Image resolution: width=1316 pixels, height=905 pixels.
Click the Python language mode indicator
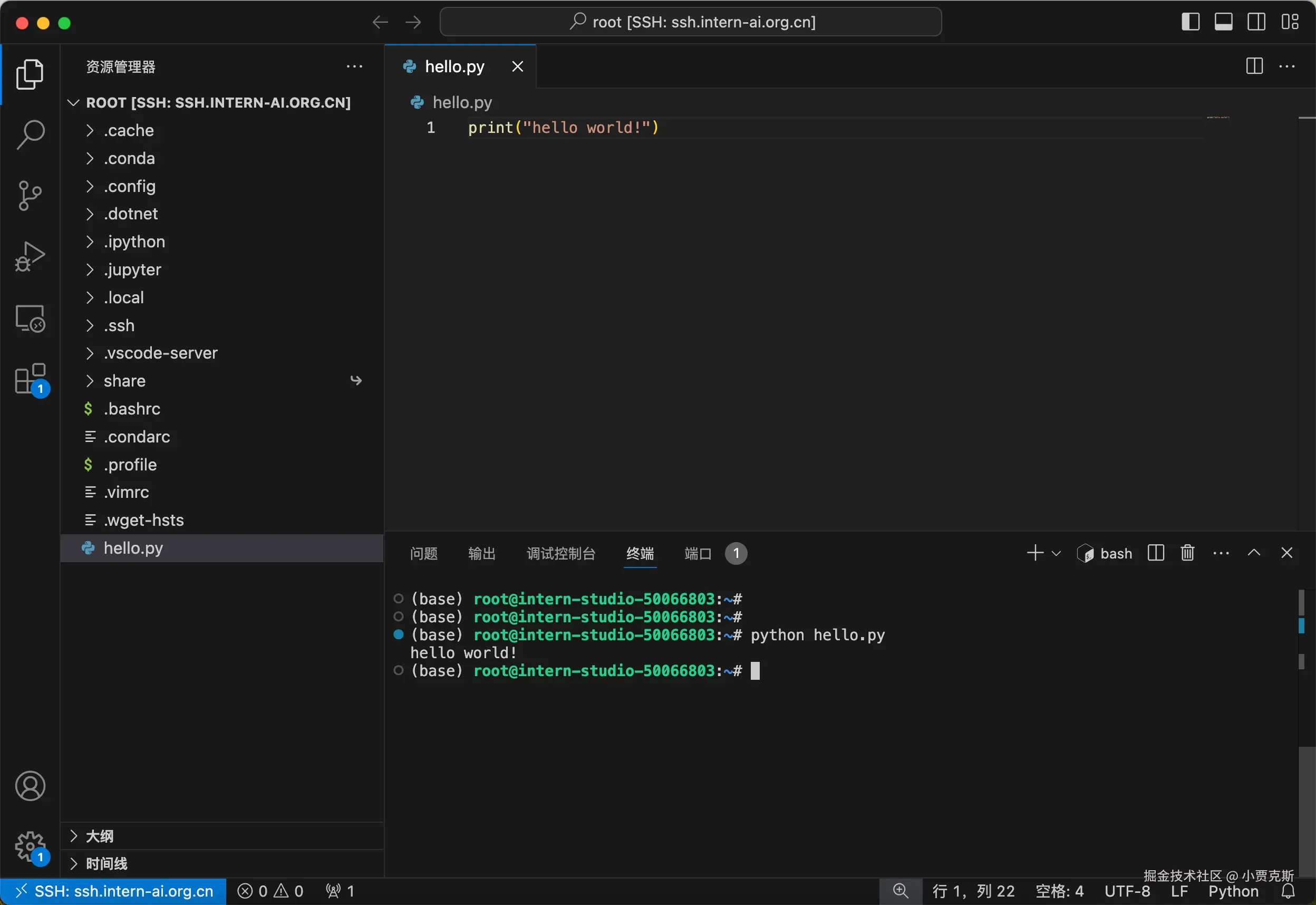[1233, 891]
